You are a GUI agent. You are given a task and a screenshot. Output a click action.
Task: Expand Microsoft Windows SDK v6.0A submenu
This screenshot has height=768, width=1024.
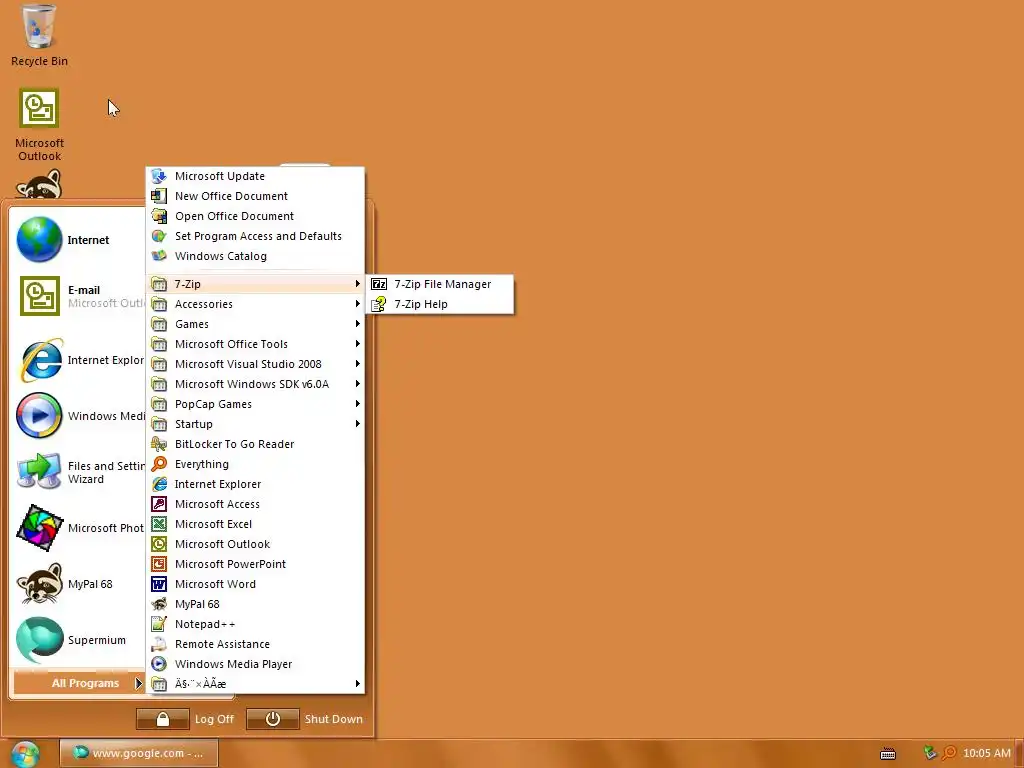click(255, 384)
